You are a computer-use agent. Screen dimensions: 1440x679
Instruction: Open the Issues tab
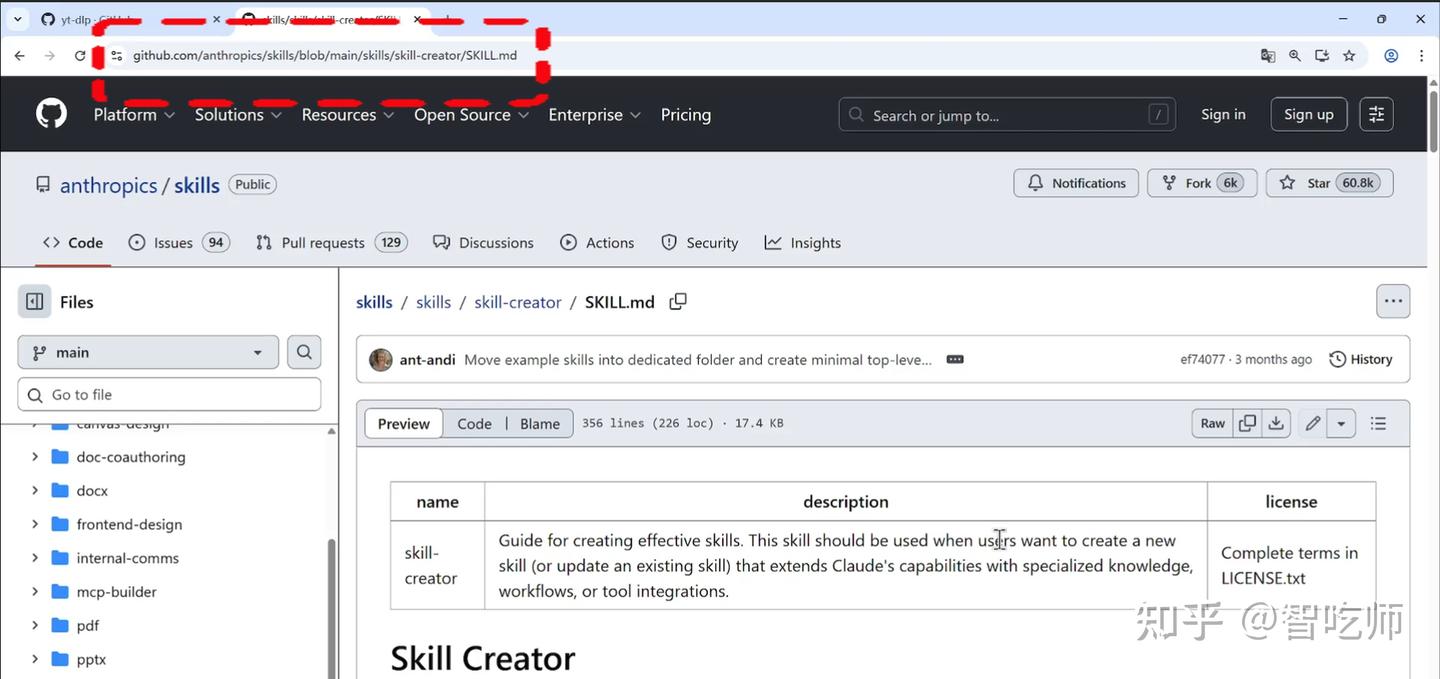point(178,243)
